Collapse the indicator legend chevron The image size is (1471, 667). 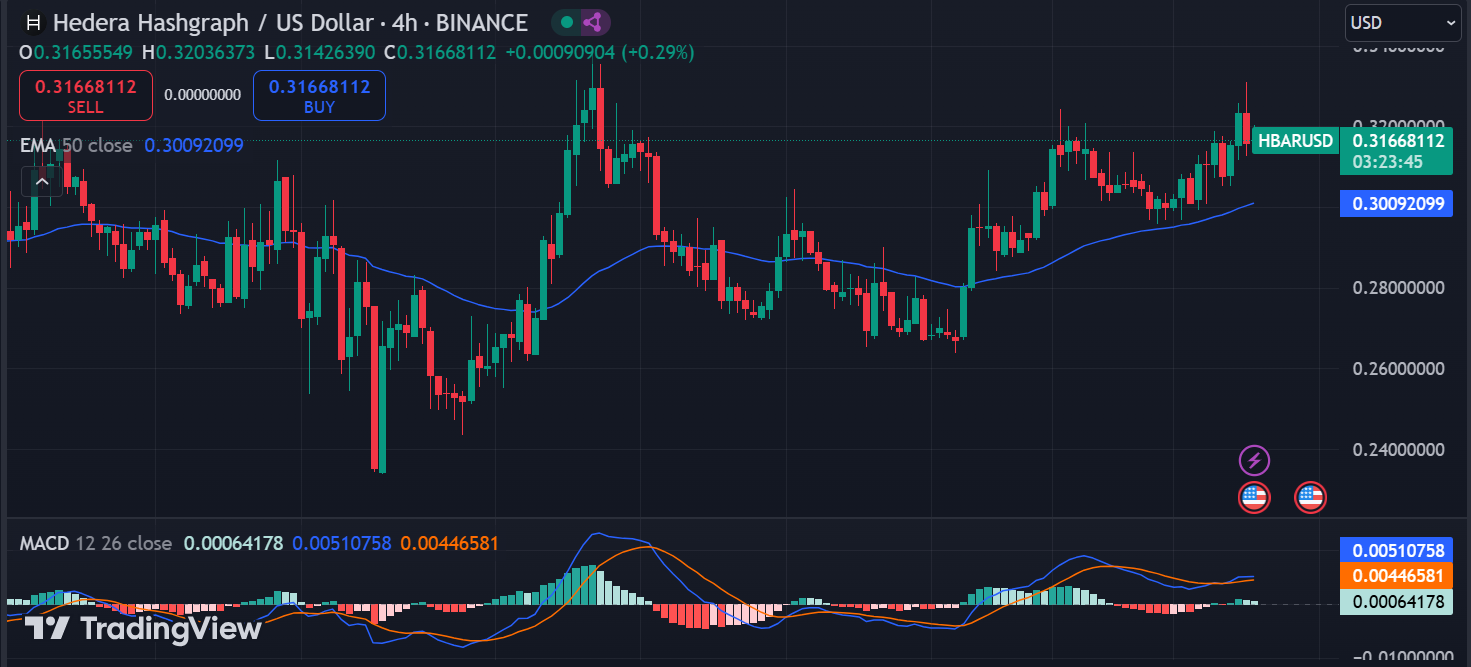(x=42, y=182)
